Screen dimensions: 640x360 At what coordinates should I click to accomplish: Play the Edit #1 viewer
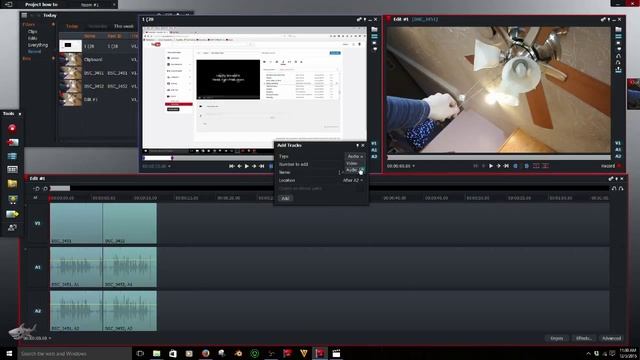pos(491,166)
